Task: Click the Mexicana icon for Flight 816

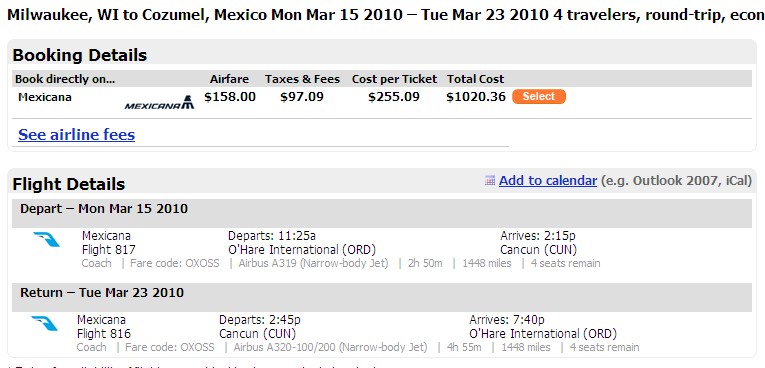Action: point(44,324)
